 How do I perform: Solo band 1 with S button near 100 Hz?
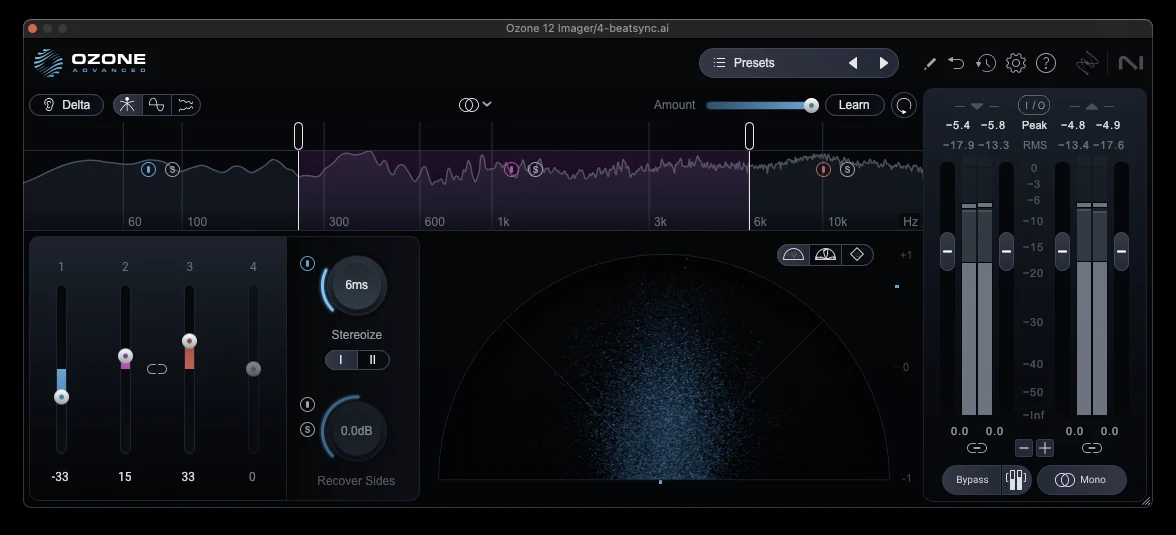point(172,170)
